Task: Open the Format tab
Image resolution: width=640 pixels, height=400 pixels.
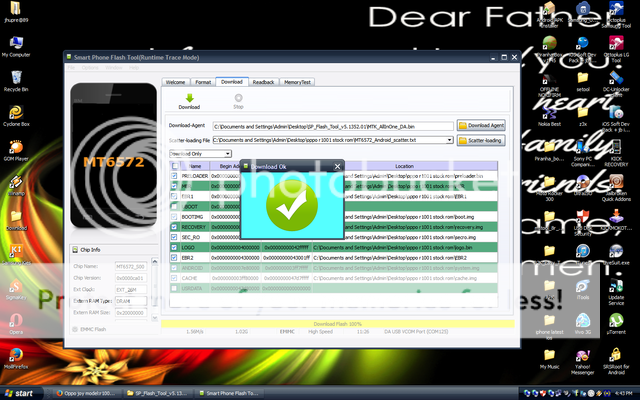Action: coord(203,81)
